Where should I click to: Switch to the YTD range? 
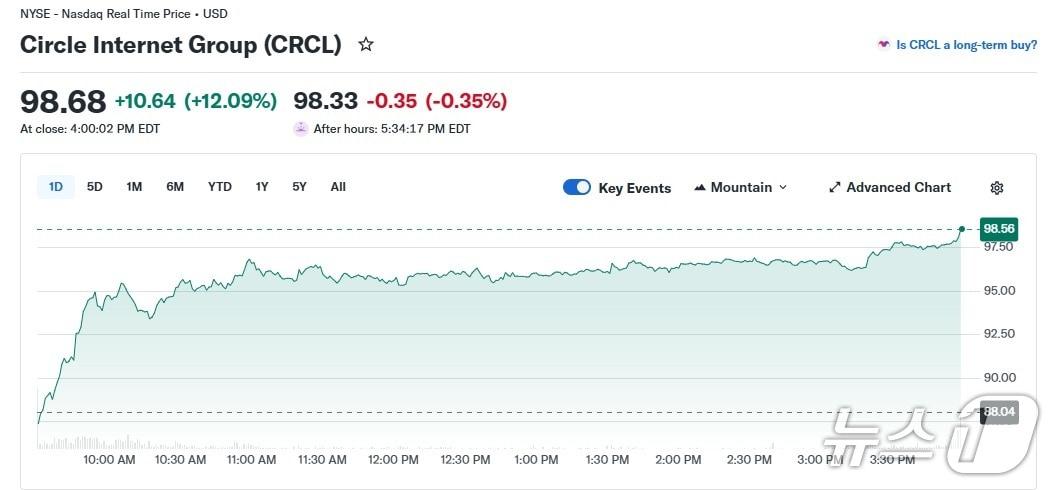pyautogui.click(x=219, y=187)
